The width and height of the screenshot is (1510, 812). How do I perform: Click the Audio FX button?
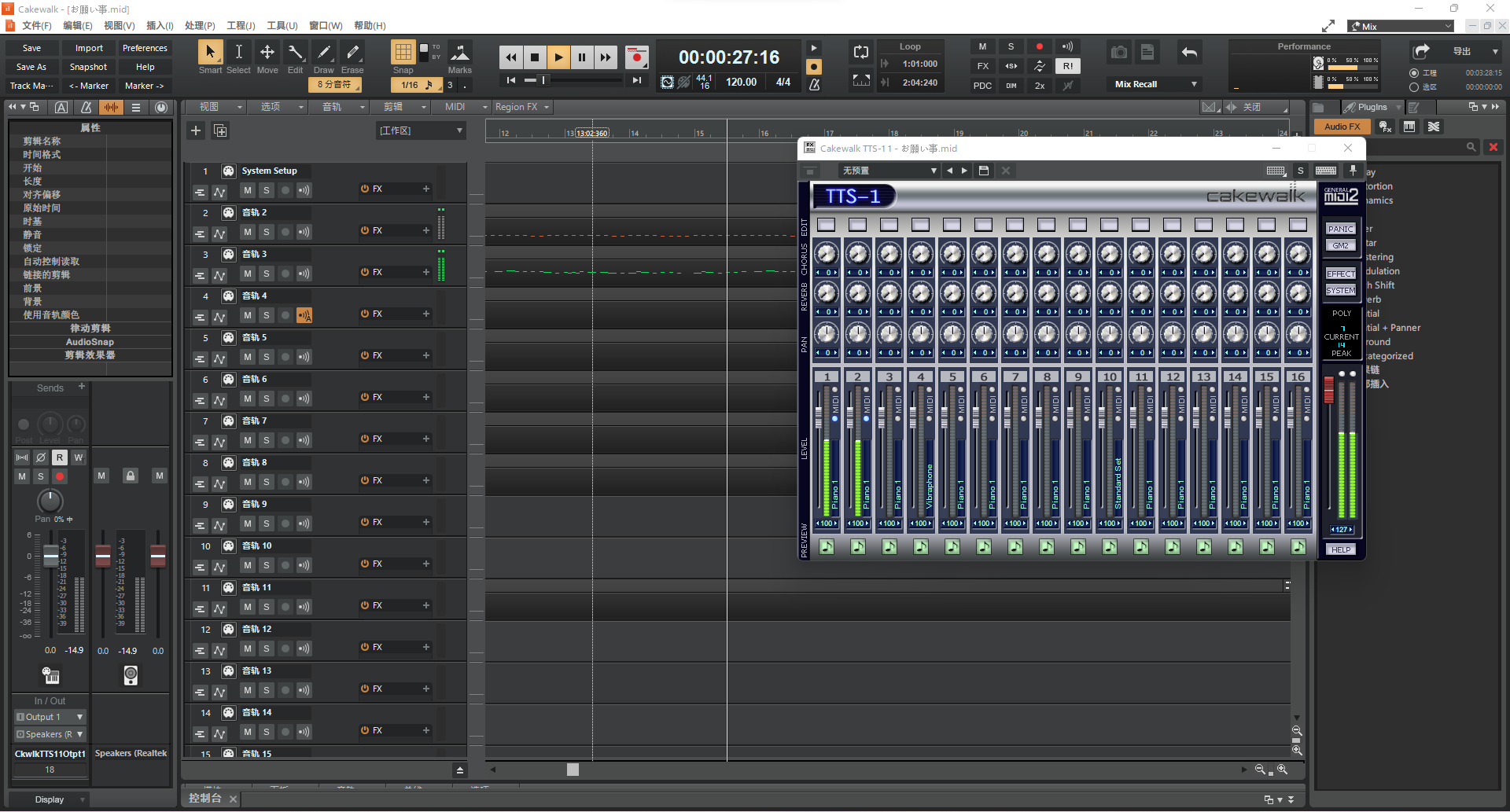point(1342,127)
